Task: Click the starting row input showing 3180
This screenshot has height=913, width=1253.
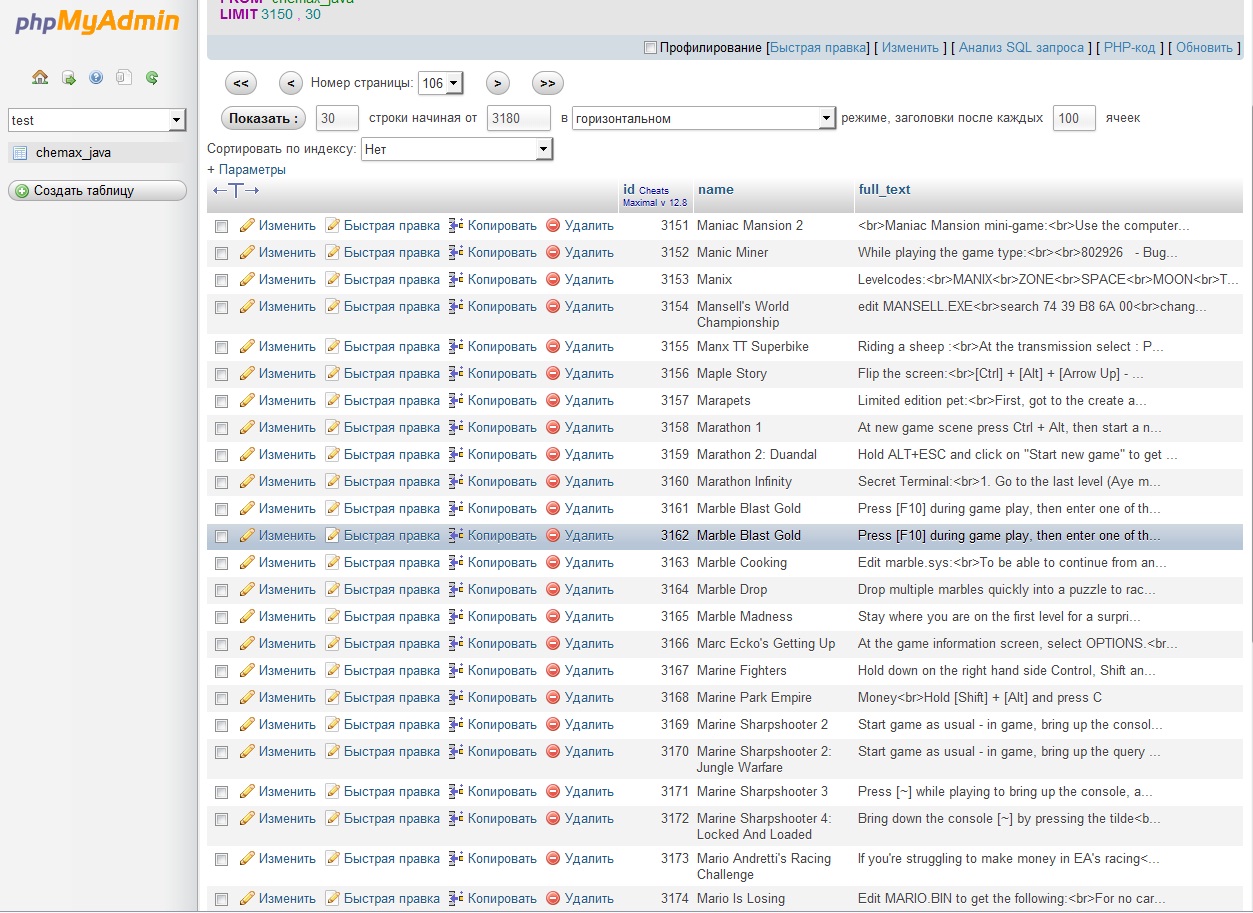Action: click(518, 118)
